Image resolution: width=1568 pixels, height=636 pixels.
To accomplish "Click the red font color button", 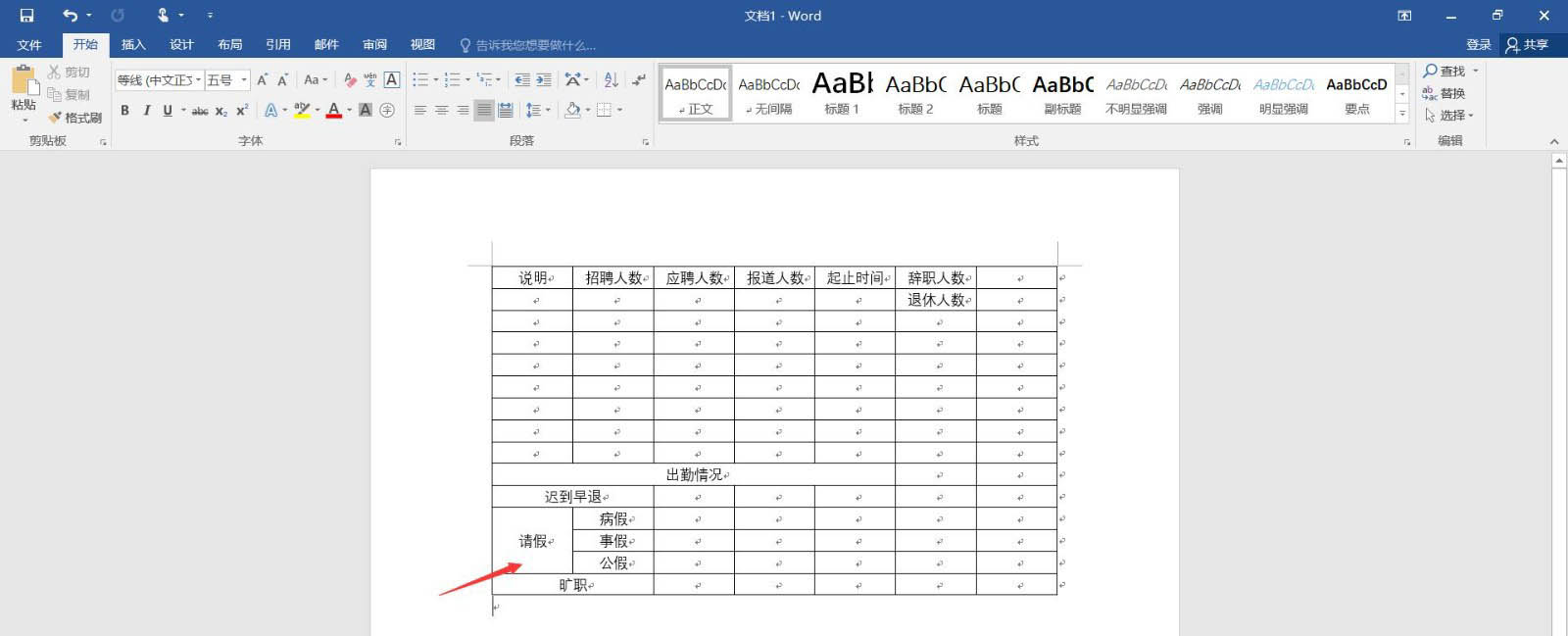I will (x=334, y=110).
